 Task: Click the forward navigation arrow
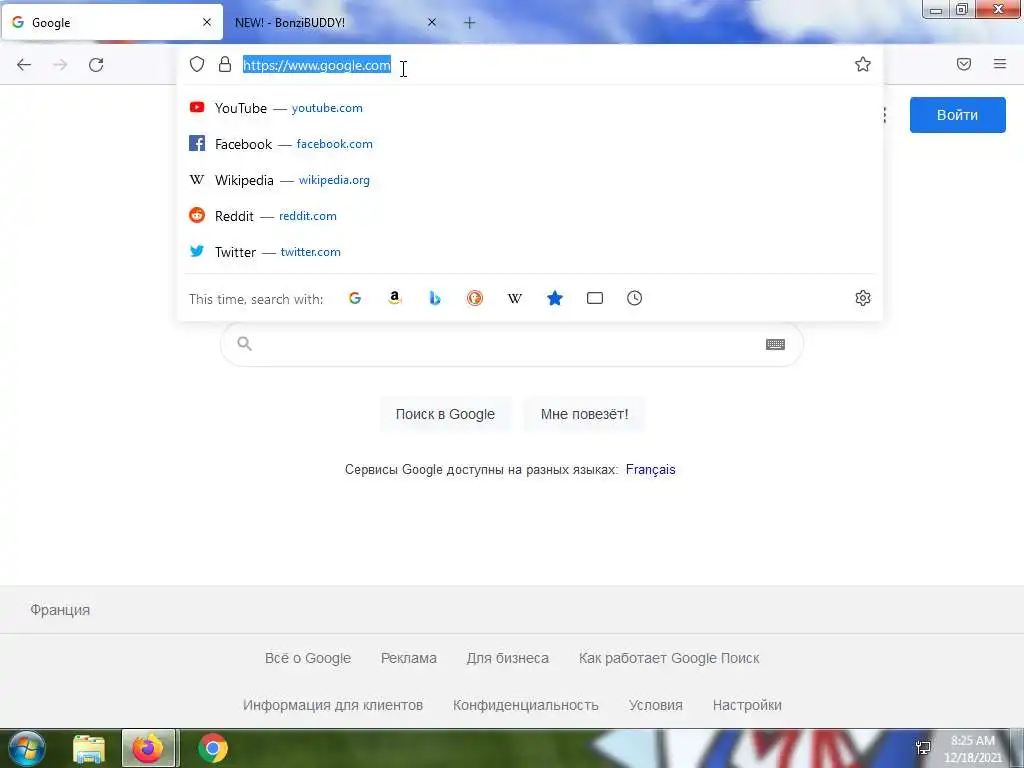point(60,65)
